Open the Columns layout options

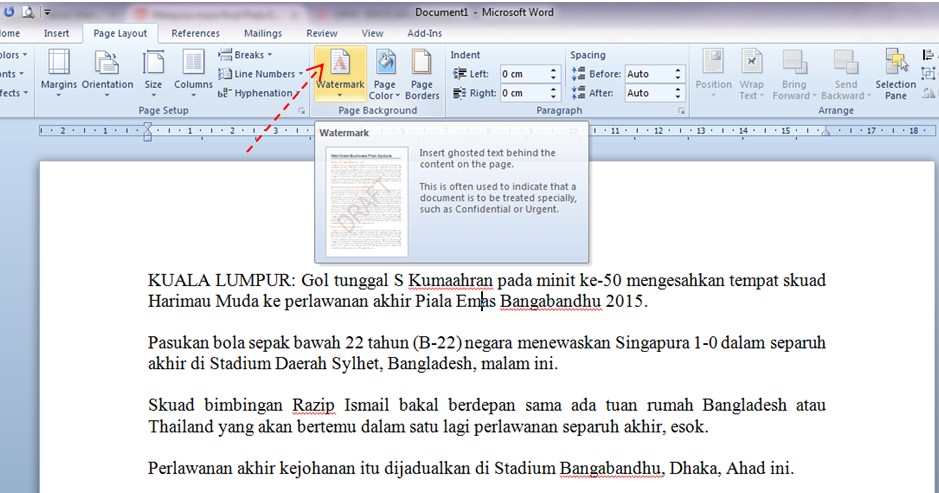[193, 73]
